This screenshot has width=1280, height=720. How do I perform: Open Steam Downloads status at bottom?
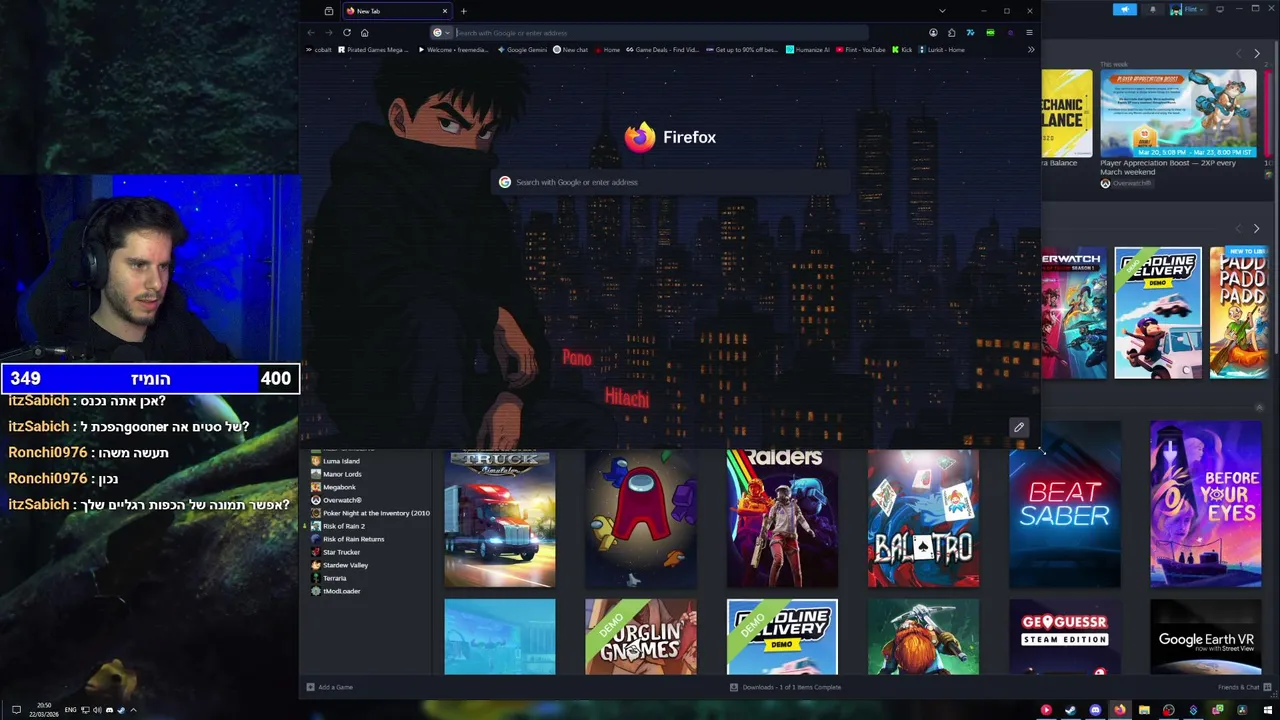tap(785, 687)
